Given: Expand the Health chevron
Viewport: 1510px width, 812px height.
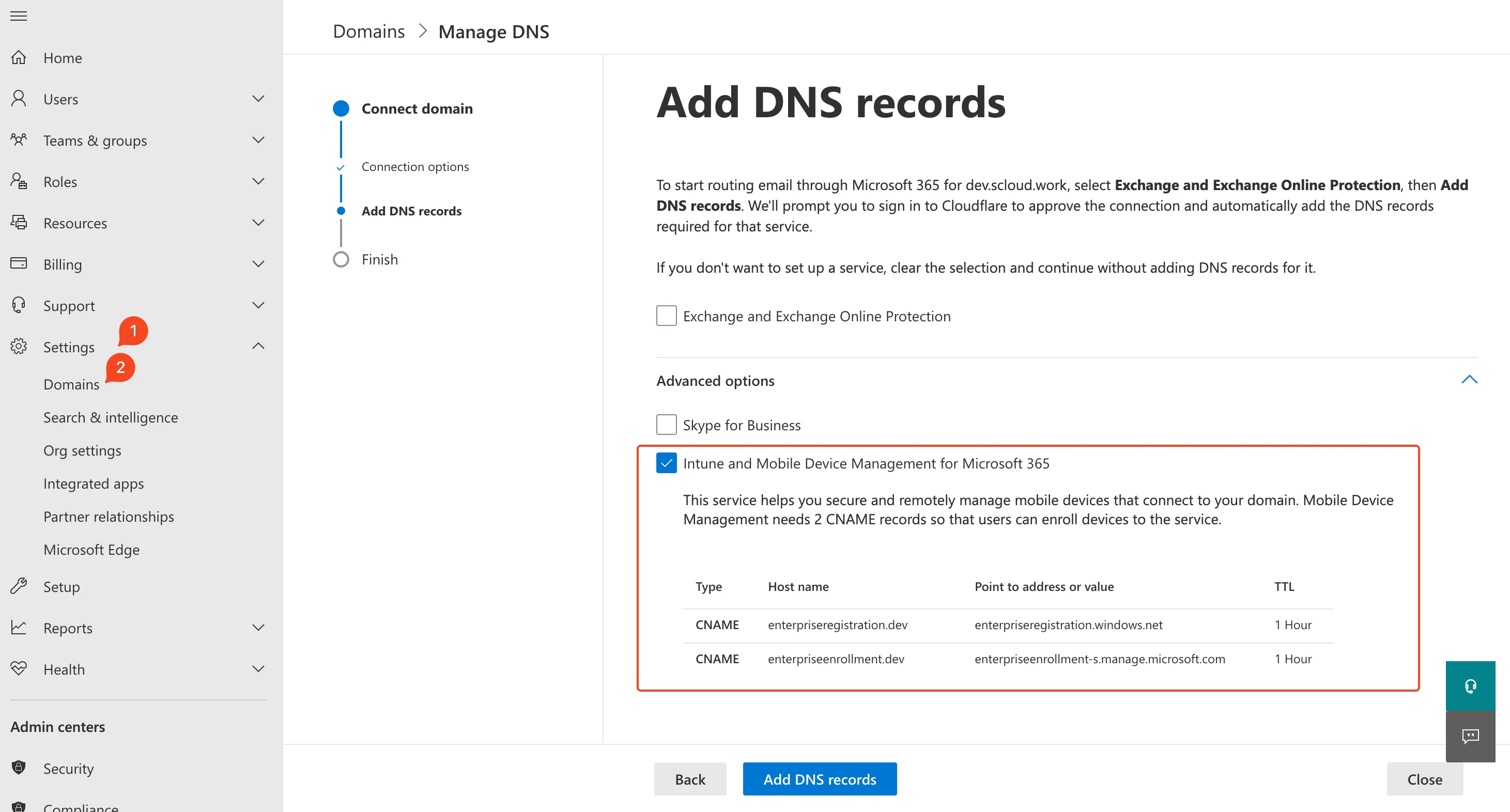Looking at the screenshot, I should pyautogui.click(x=258, y=668).
